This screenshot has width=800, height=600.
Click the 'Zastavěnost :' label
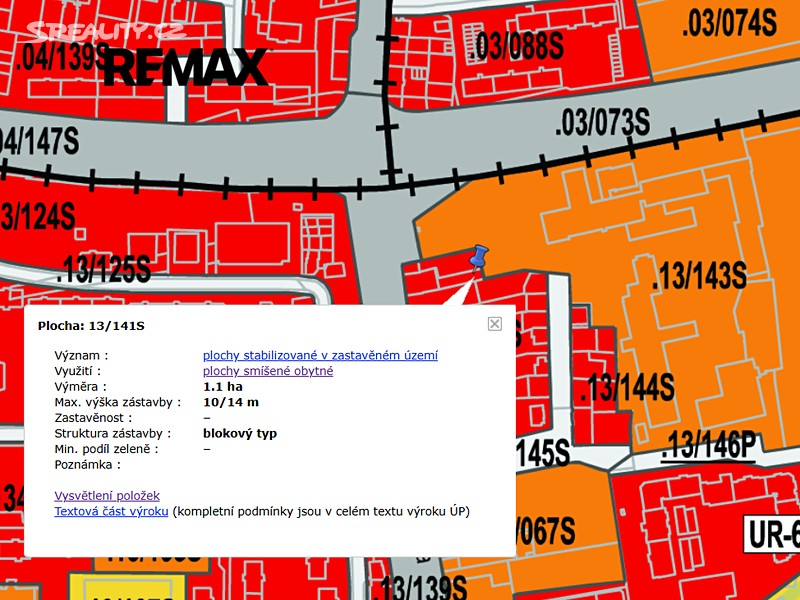click(x=93, y=418)
